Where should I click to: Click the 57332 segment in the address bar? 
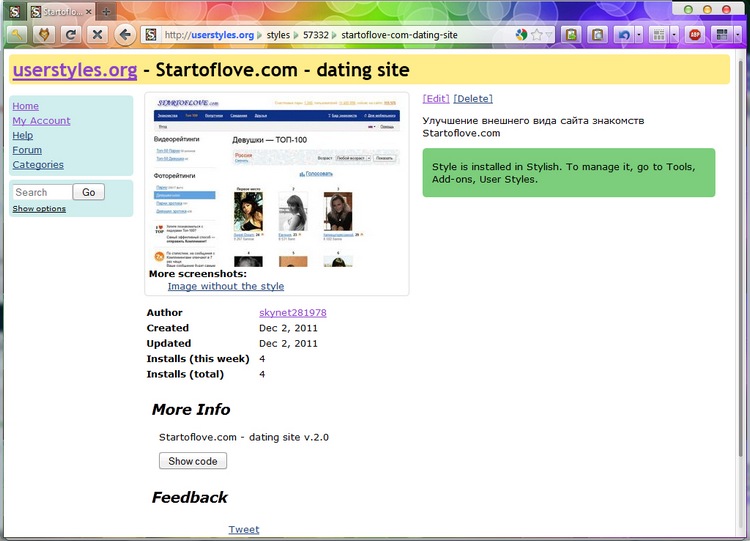(x=316, y=35)
